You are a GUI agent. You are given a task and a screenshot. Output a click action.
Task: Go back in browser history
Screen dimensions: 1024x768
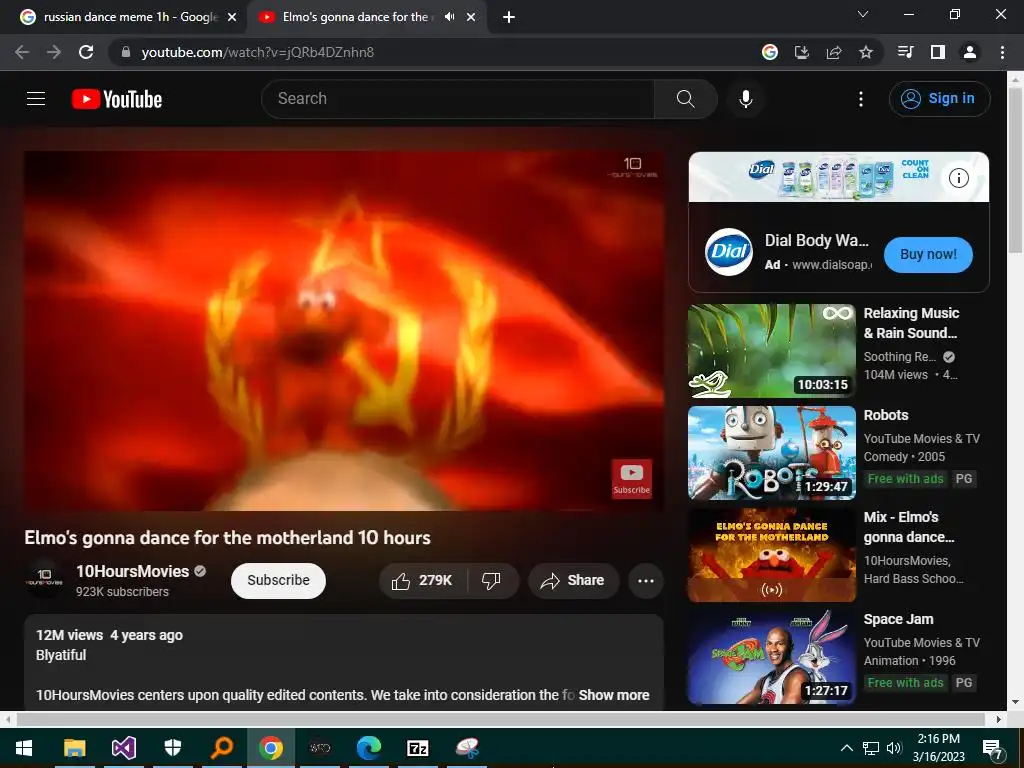click(x=22, y=52)
